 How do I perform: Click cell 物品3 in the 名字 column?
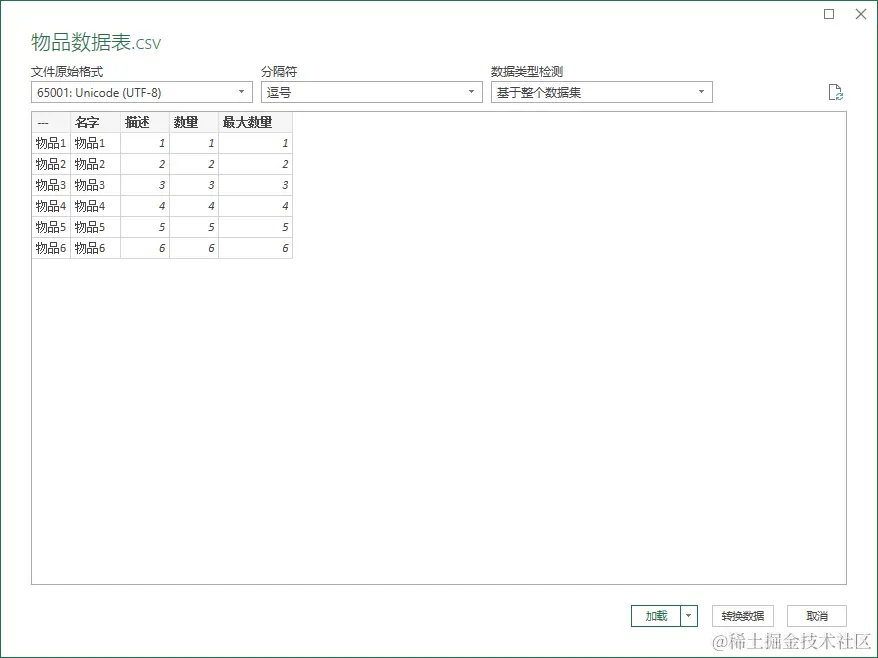(x=88, y=185)
